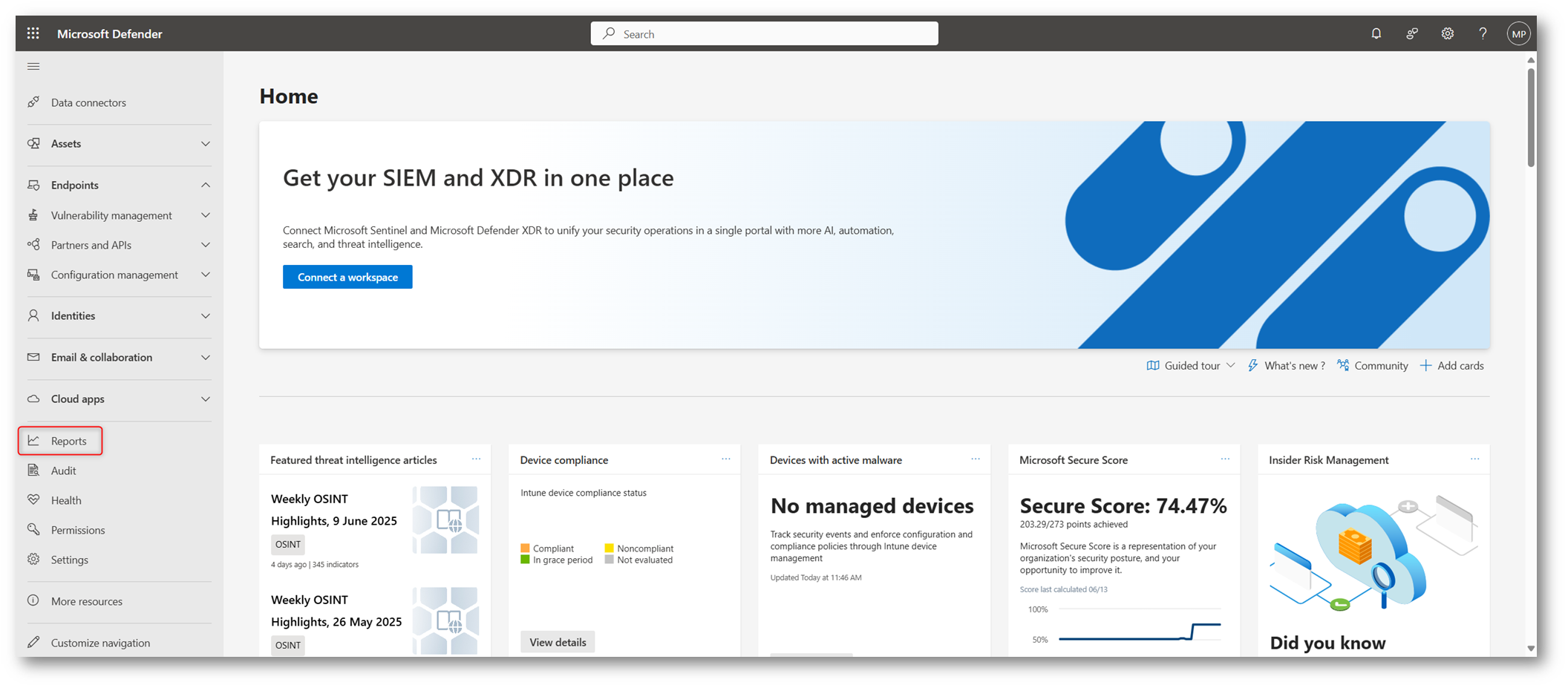Open Devices with active malware options menu
The width and height of the screenshot is (1568, 688).
click(x=976, y=459)
